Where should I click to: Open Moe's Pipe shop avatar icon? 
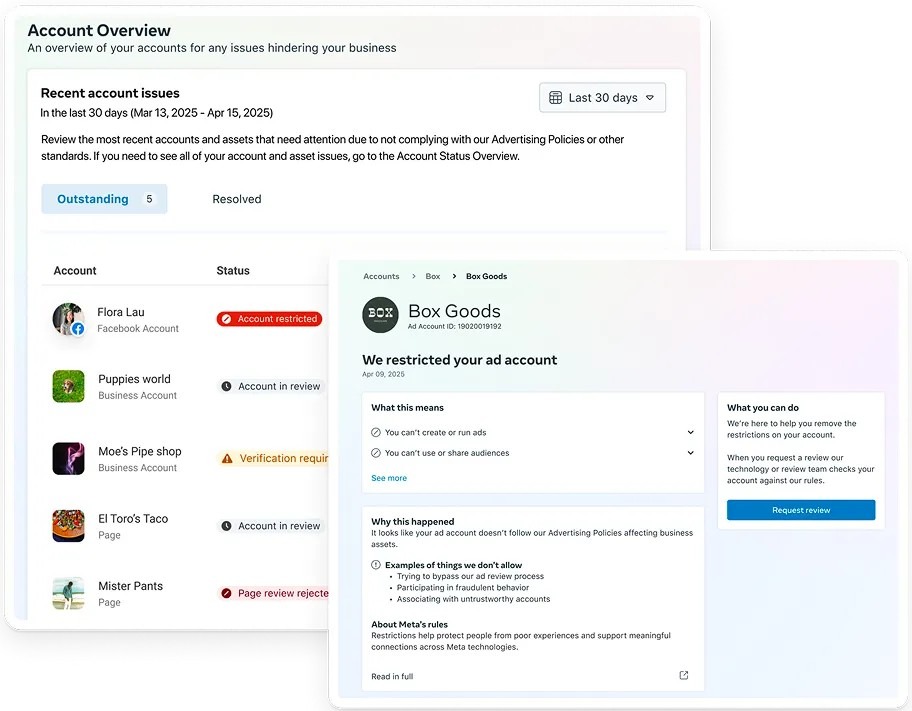click(68, 458)
